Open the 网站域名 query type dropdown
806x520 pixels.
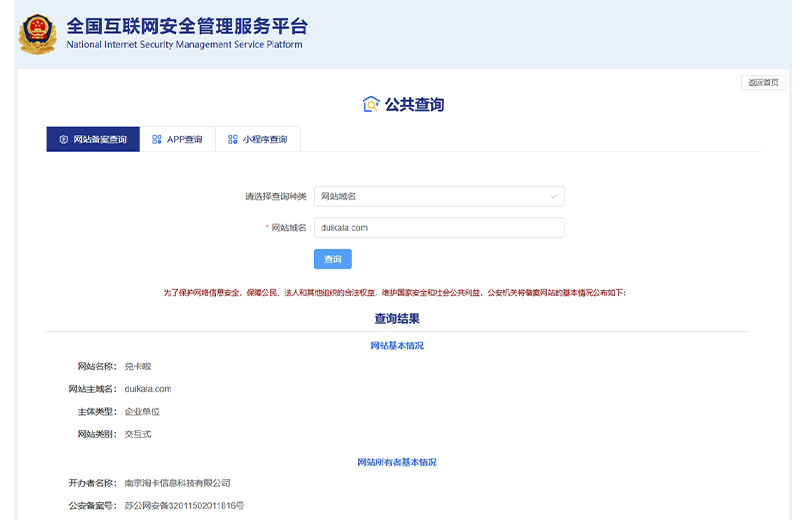tap(439, 196)
